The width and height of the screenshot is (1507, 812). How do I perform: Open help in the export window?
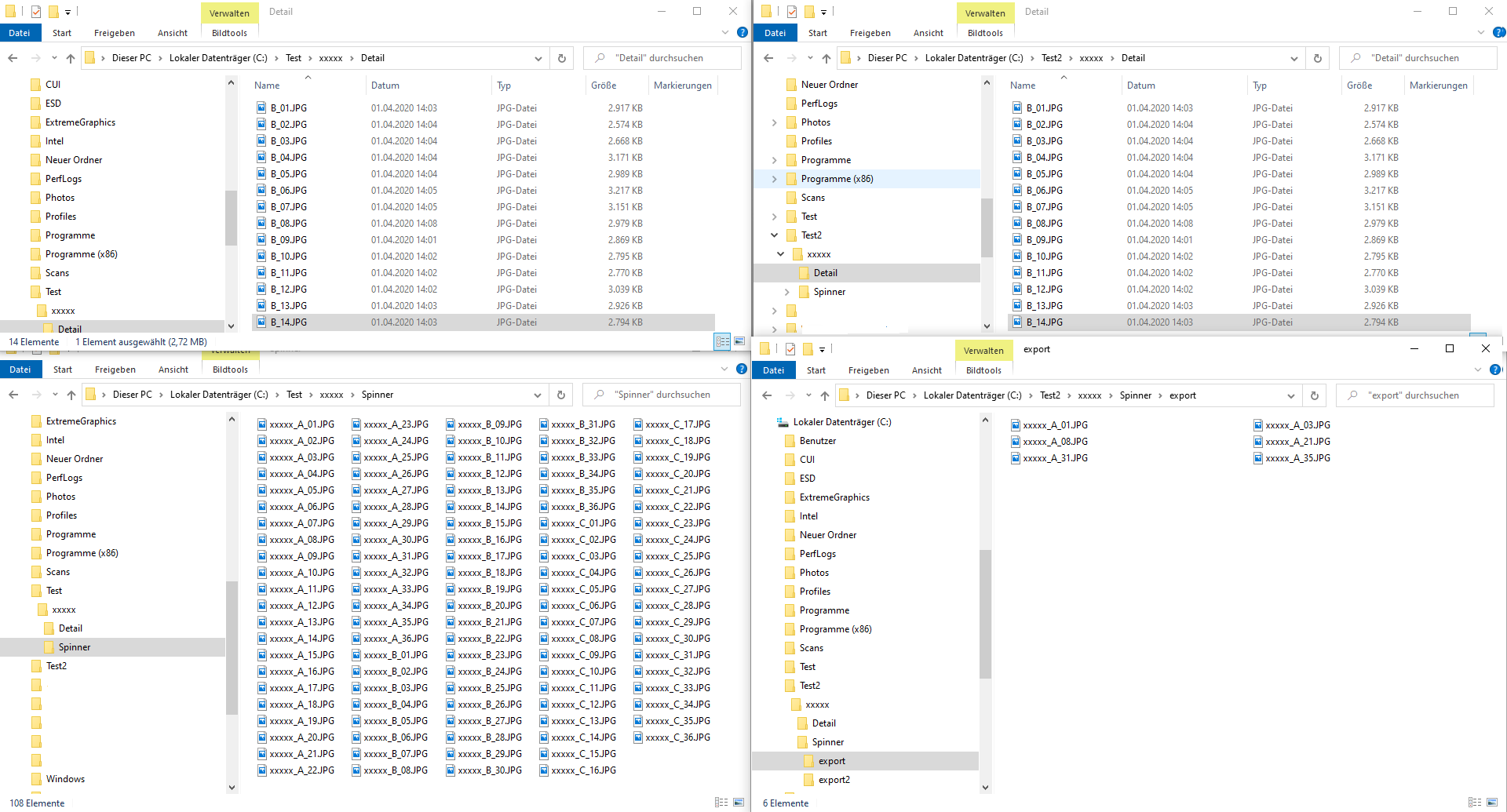pyautogui.click(x=1495, y=370)
